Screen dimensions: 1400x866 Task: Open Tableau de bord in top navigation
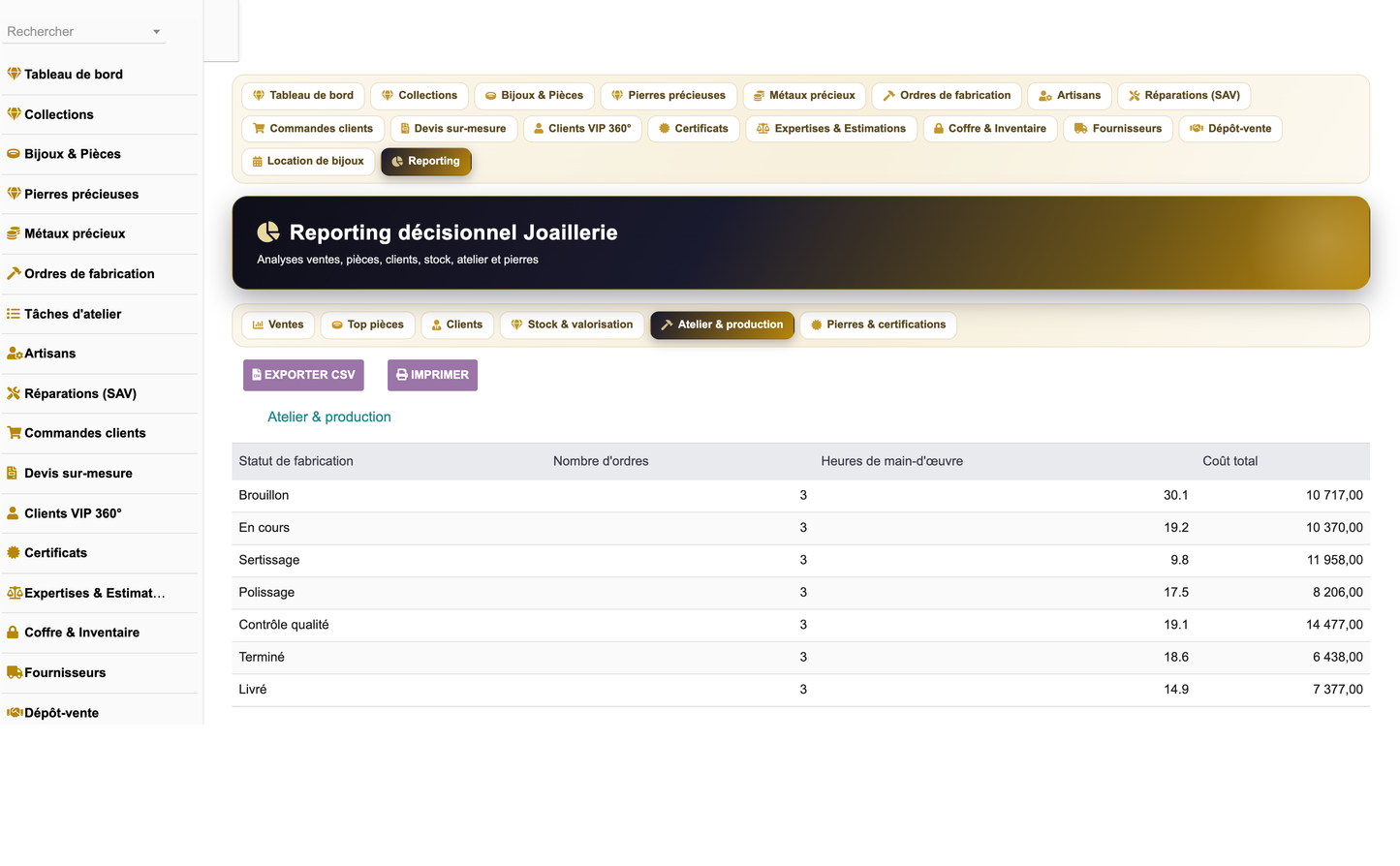[x=303, y=95]
